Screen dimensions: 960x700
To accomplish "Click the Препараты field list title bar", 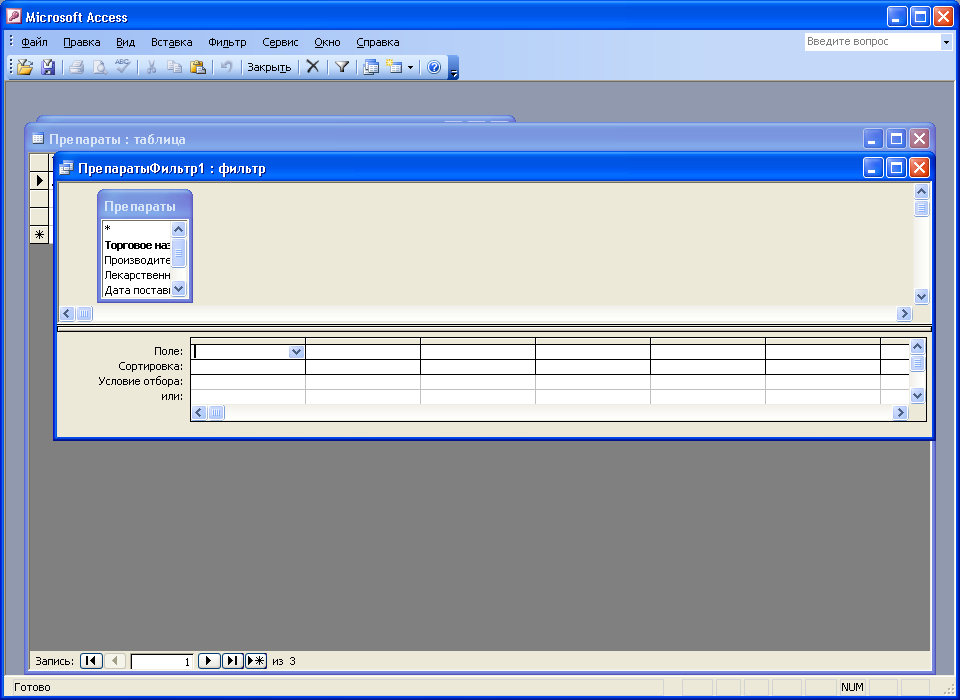I will coord(145,206).
